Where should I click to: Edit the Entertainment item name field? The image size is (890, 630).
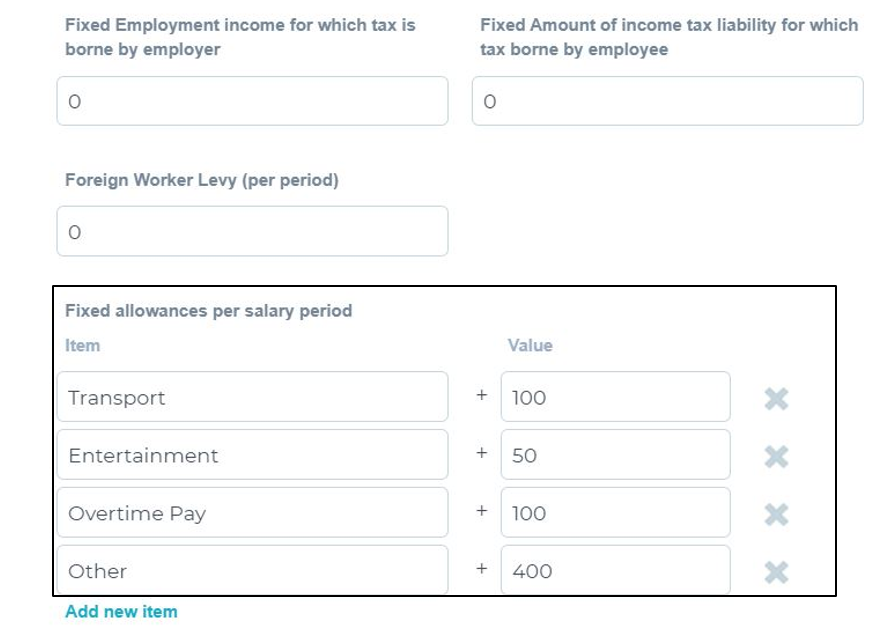pos(253,455)
